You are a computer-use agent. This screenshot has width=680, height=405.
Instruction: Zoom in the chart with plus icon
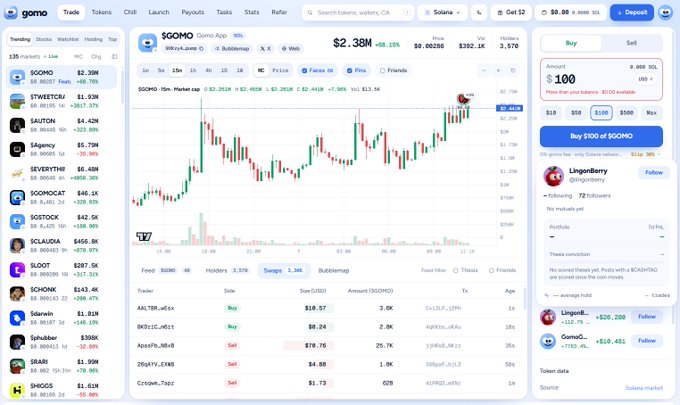(x=498, y=70)
